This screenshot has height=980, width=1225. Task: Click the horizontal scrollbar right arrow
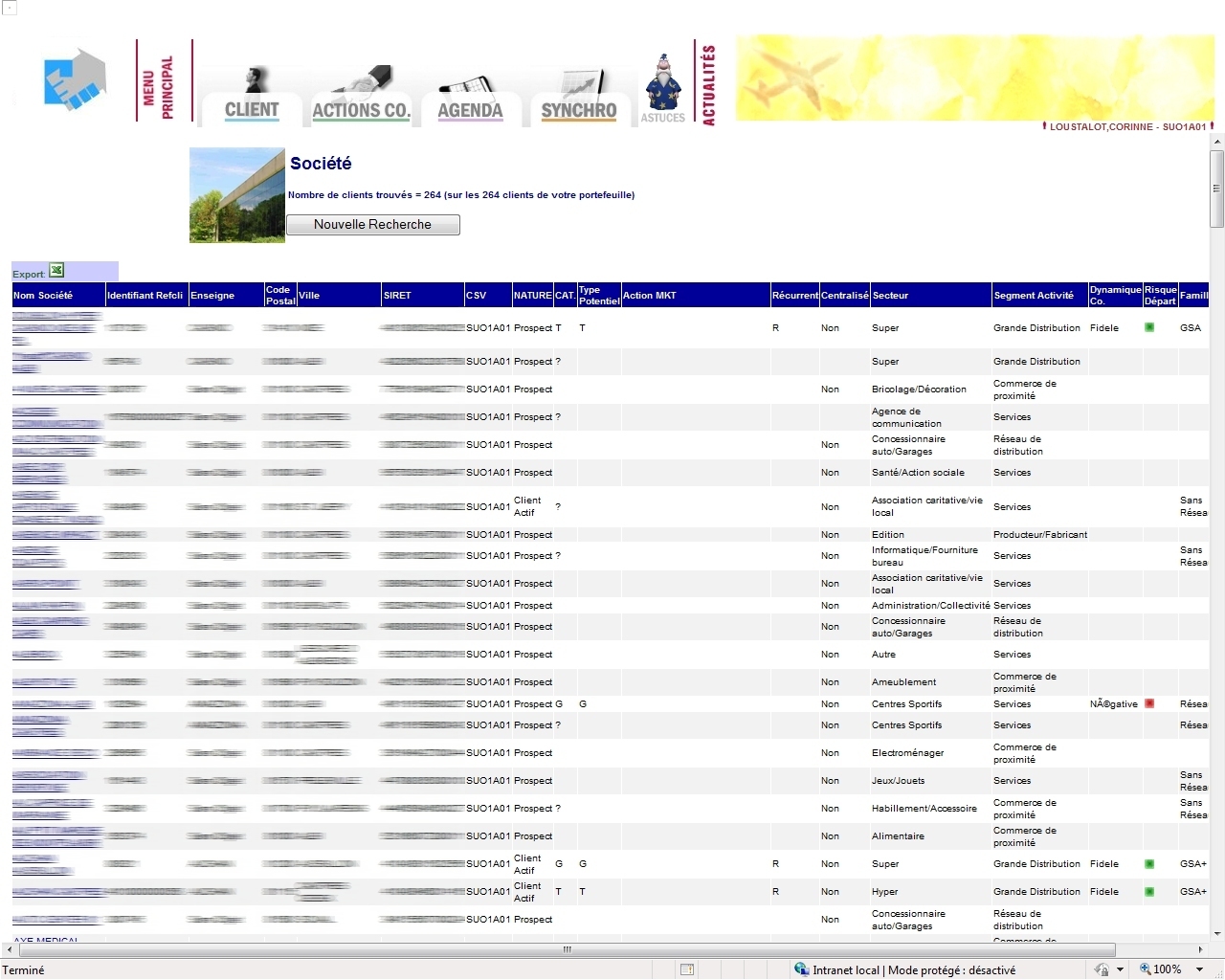(x=1200, y=949)
